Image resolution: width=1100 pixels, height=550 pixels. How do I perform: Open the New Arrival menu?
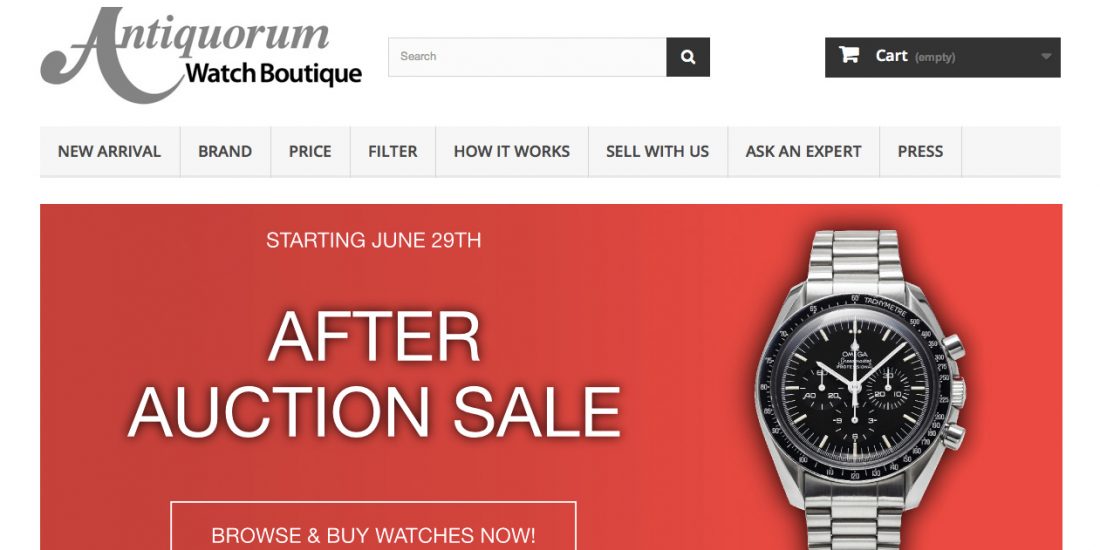109,152
